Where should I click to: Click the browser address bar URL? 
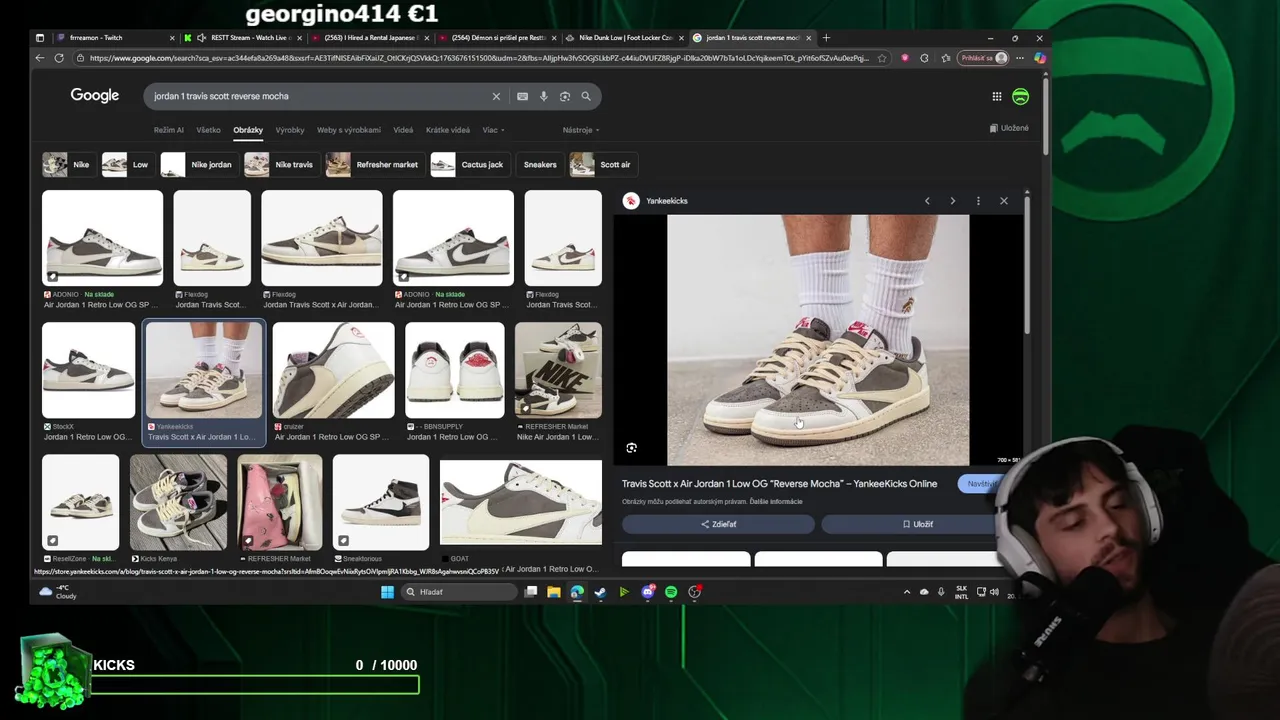coord(478,58)
